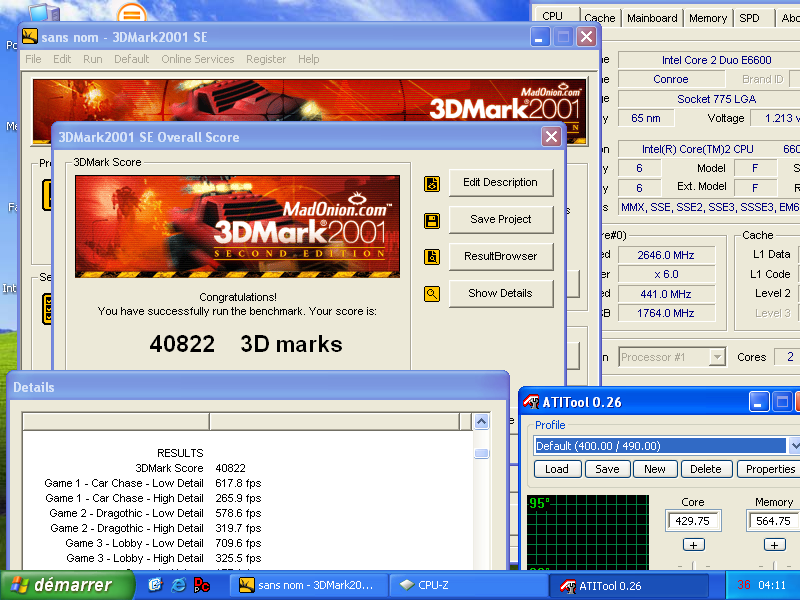The height and width of the screenshot is (600, 800).
Task: Switch to CPU-Z taskbar button
Action: tap(468, 585)
